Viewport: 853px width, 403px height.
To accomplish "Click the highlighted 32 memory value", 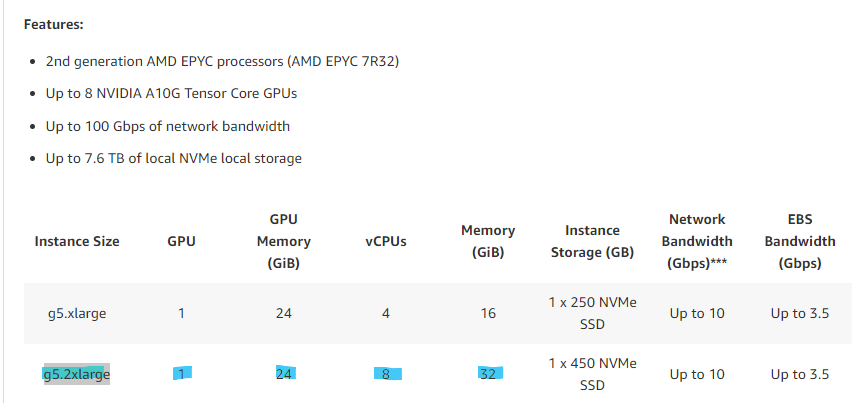I will [488, 374].
